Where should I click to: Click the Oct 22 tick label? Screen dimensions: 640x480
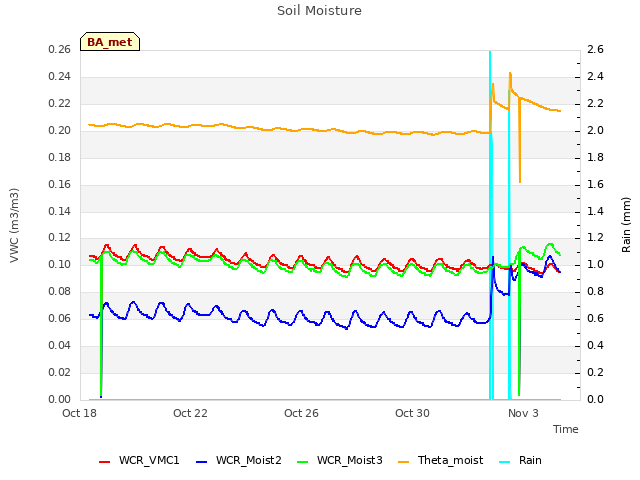(x=190, y=413)
